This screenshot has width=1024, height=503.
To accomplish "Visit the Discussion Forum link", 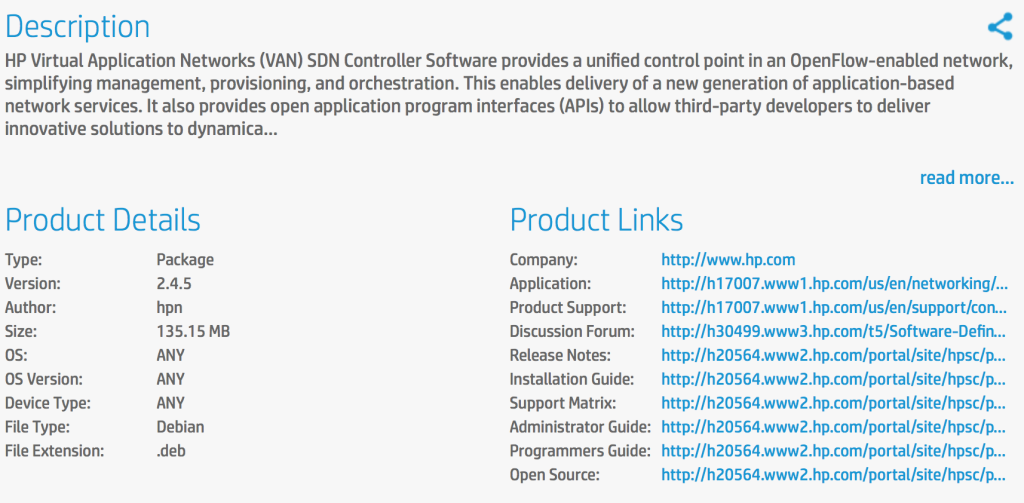I will point(834,331).
